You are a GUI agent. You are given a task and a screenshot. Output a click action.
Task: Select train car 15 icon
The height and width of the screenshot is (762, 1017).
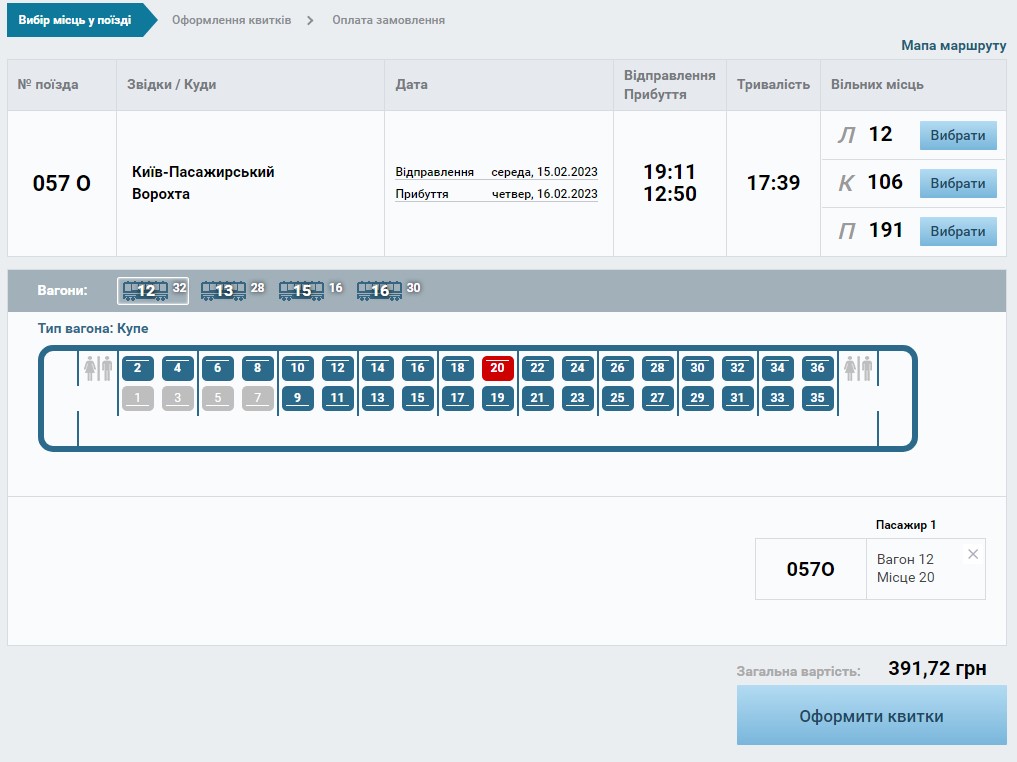[301, 291]
